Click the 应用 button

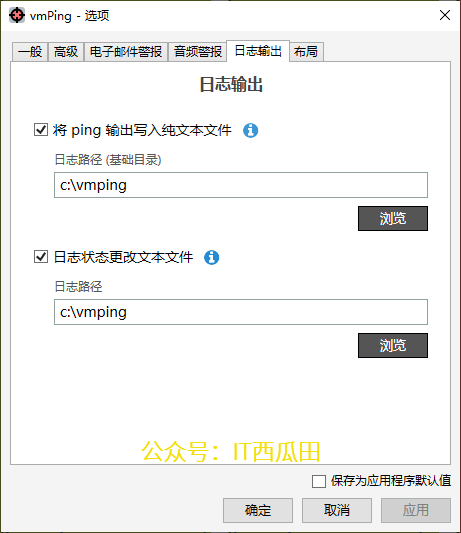(416, 510)
